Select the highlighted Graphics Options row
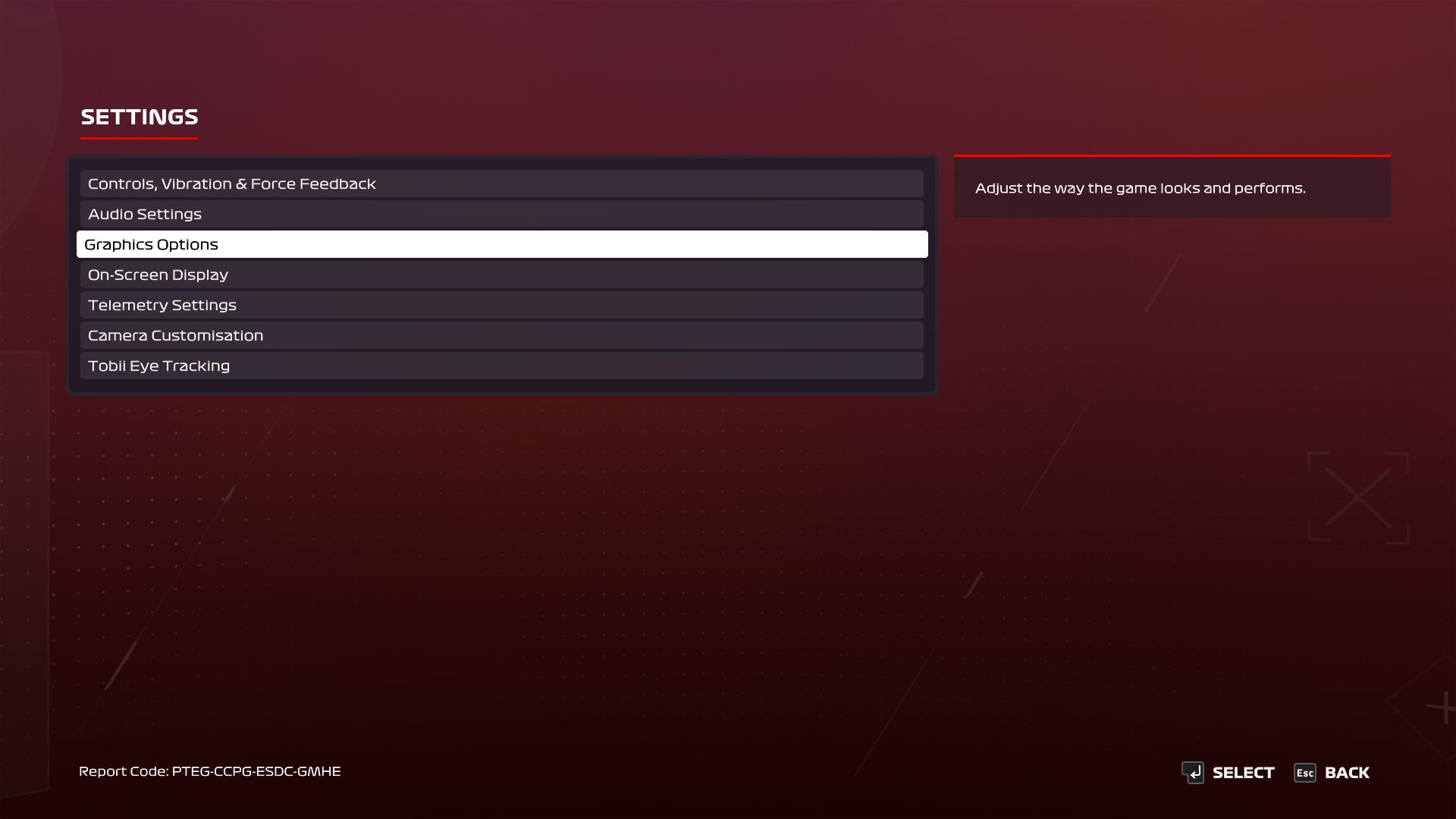Viewport: 1456px width, 819px height. (x=502, y=244)
